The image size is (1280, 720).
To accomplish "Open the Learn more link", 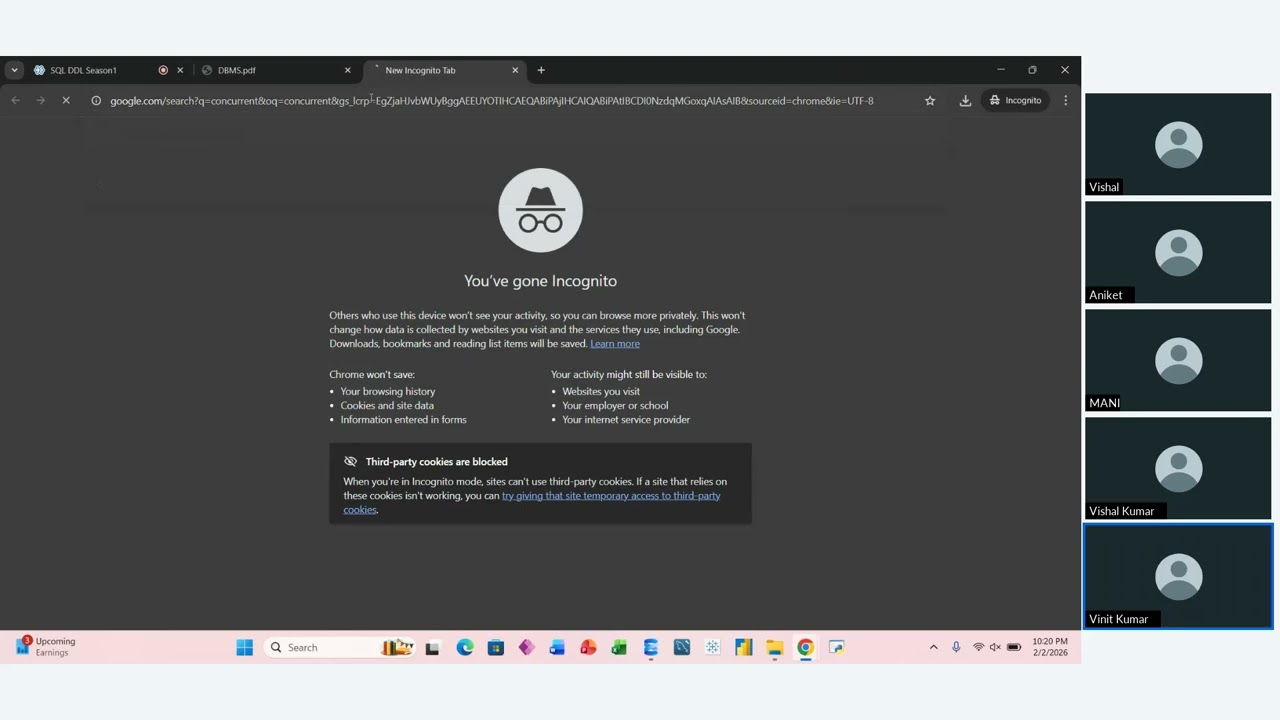I will 615,343.
